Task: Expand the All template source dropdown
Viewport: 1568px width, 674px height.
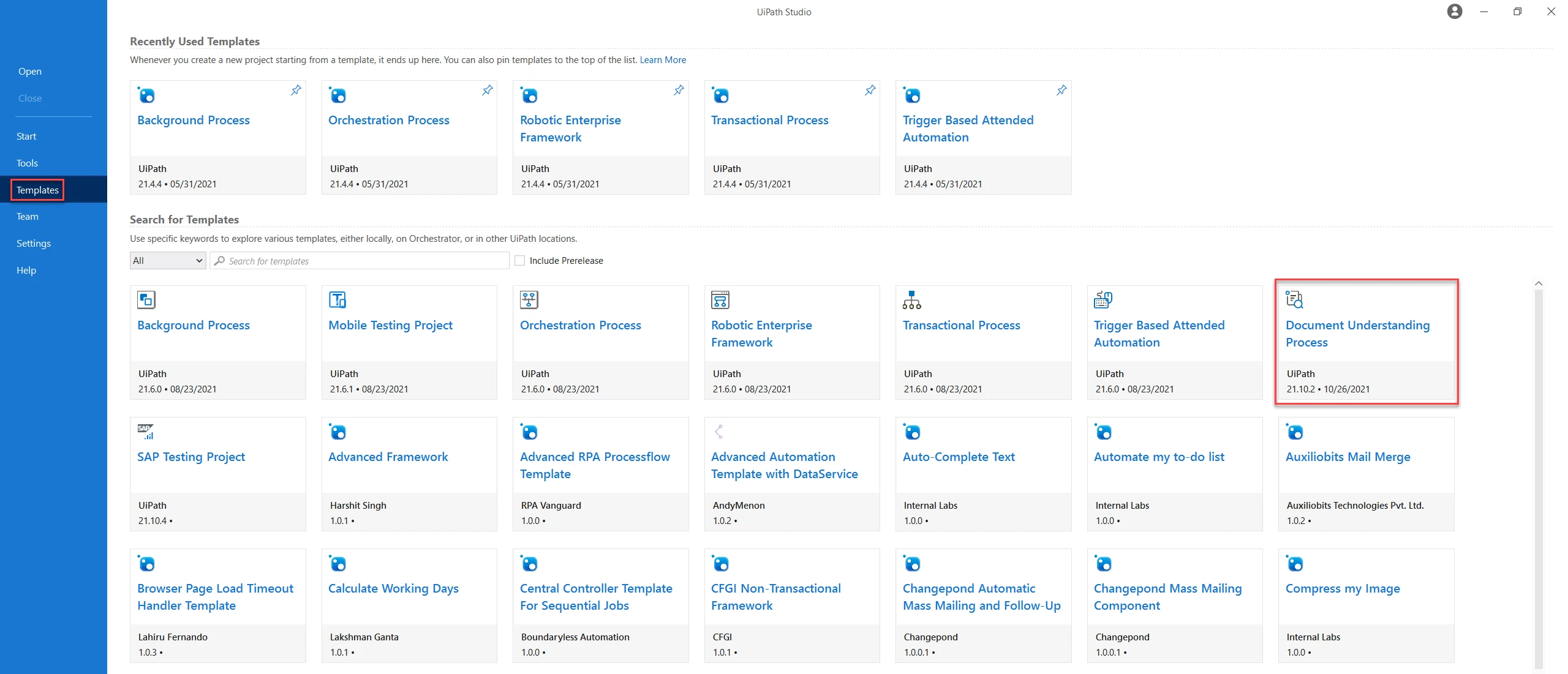Action: coord(168,261)
